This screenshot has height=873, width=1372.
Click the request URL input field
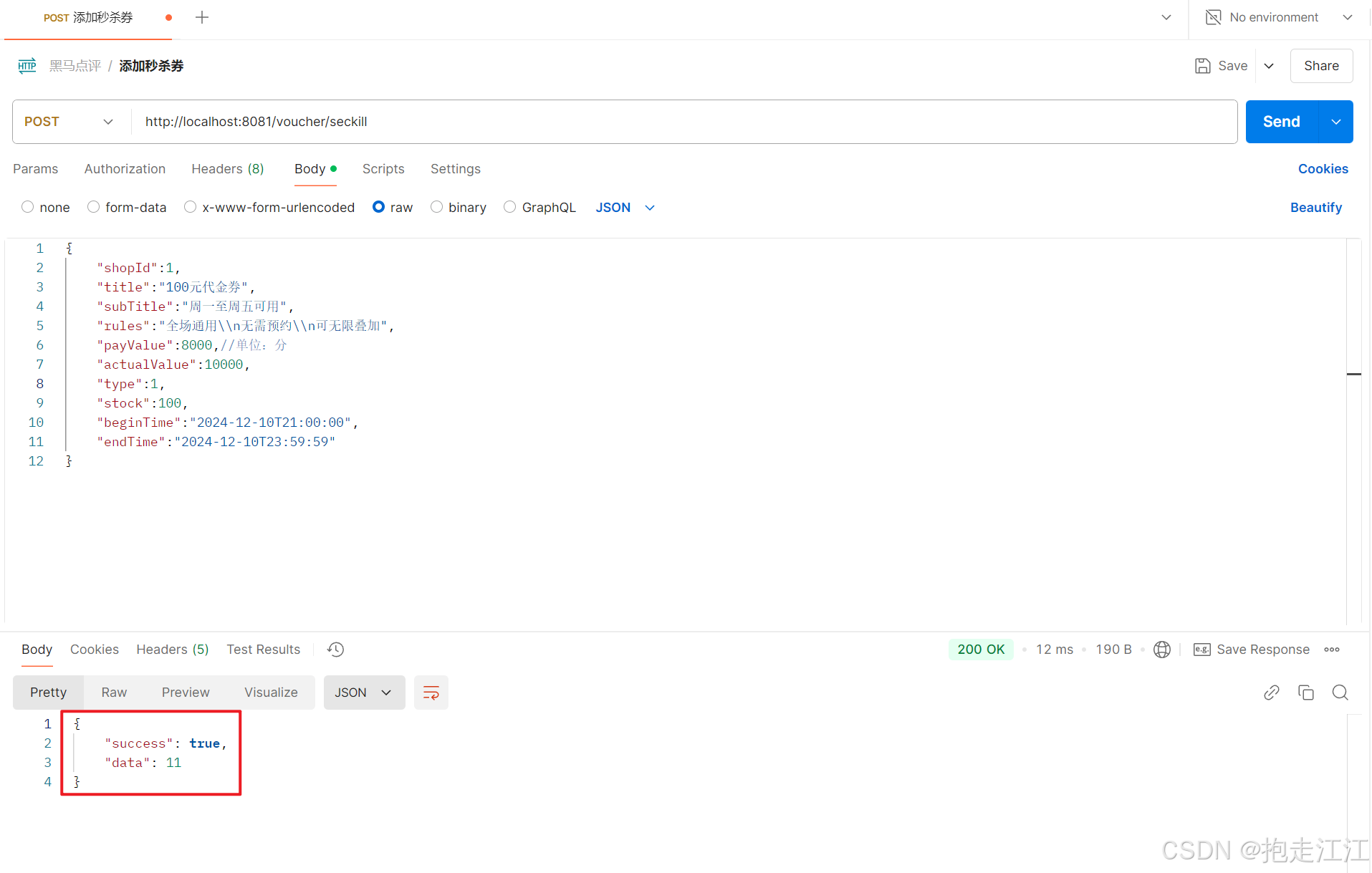(684, 122)
